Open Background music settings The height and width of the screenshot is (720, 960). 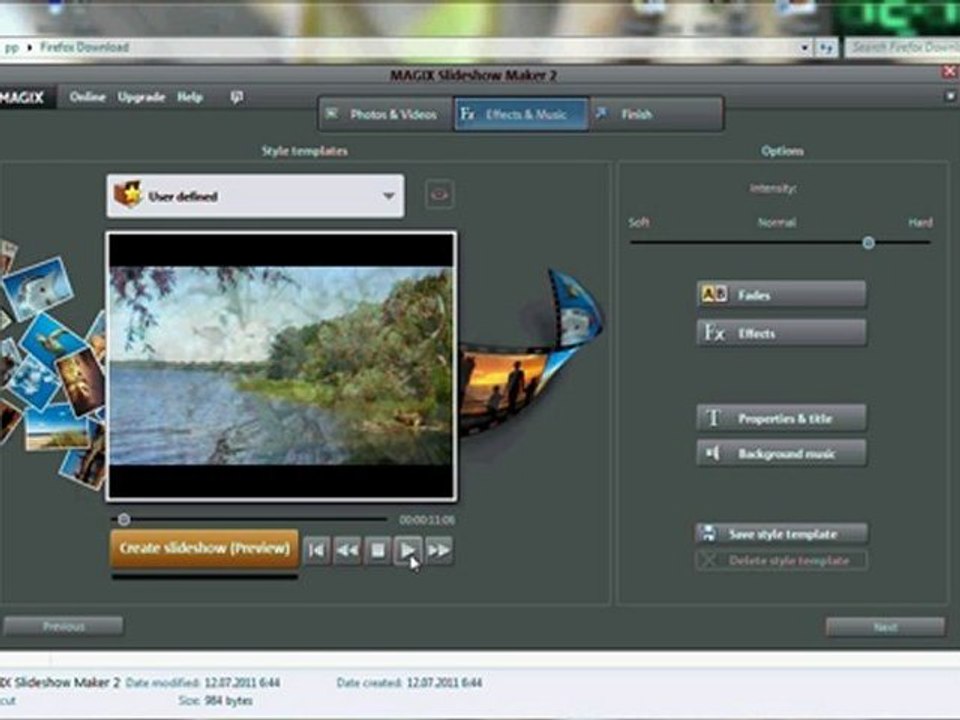(x=781, y=454)
